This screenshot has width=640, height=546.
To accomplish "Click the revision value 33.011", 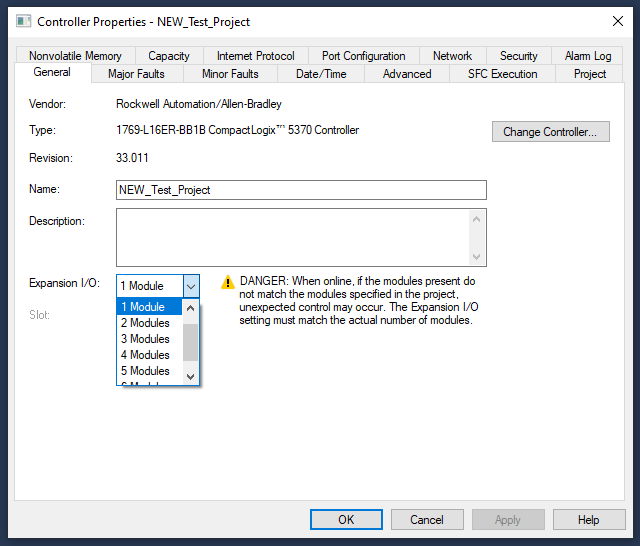I will pos(132,158).
